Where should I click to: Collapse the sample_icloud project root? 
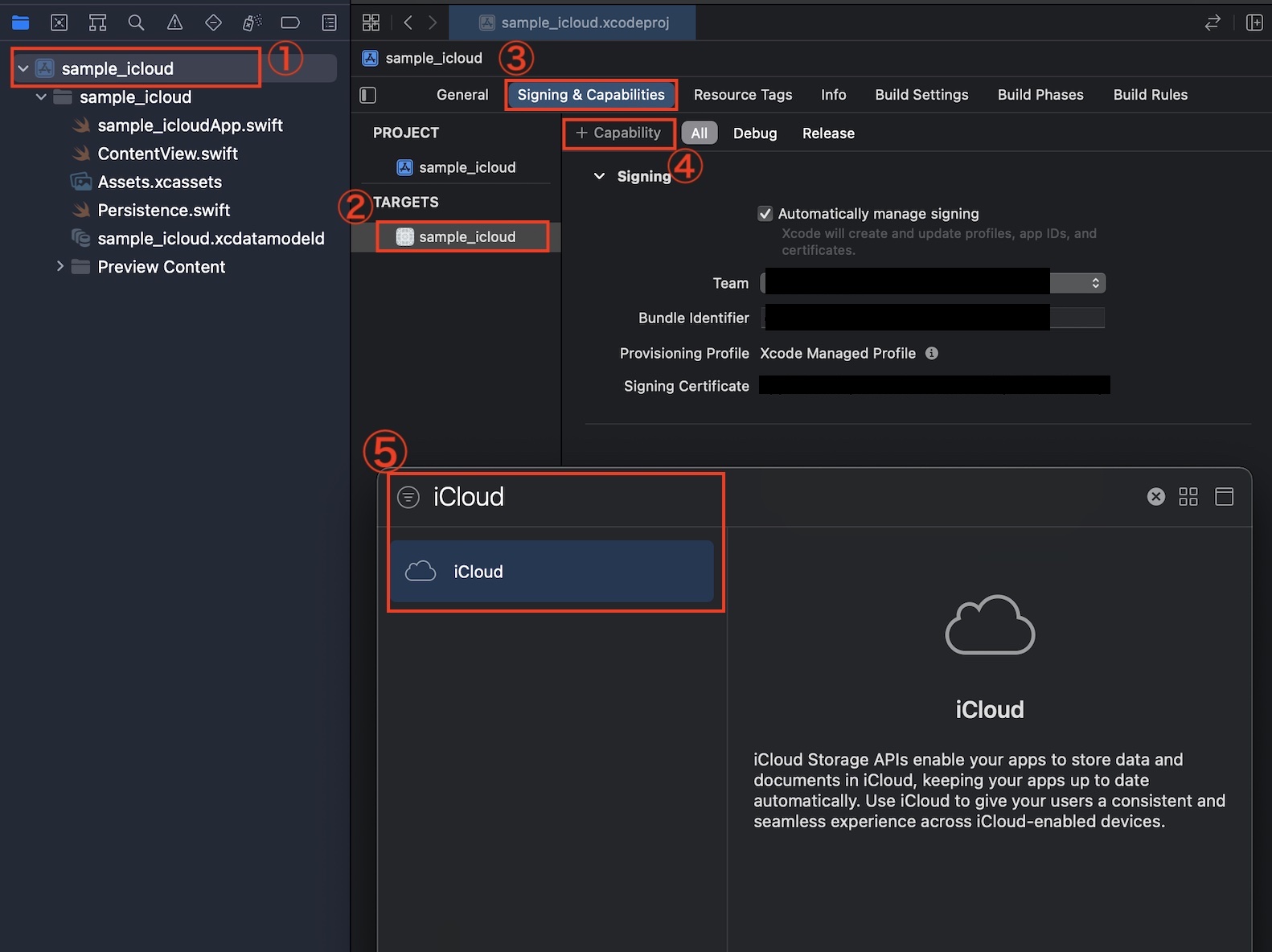tap(23, 68)
